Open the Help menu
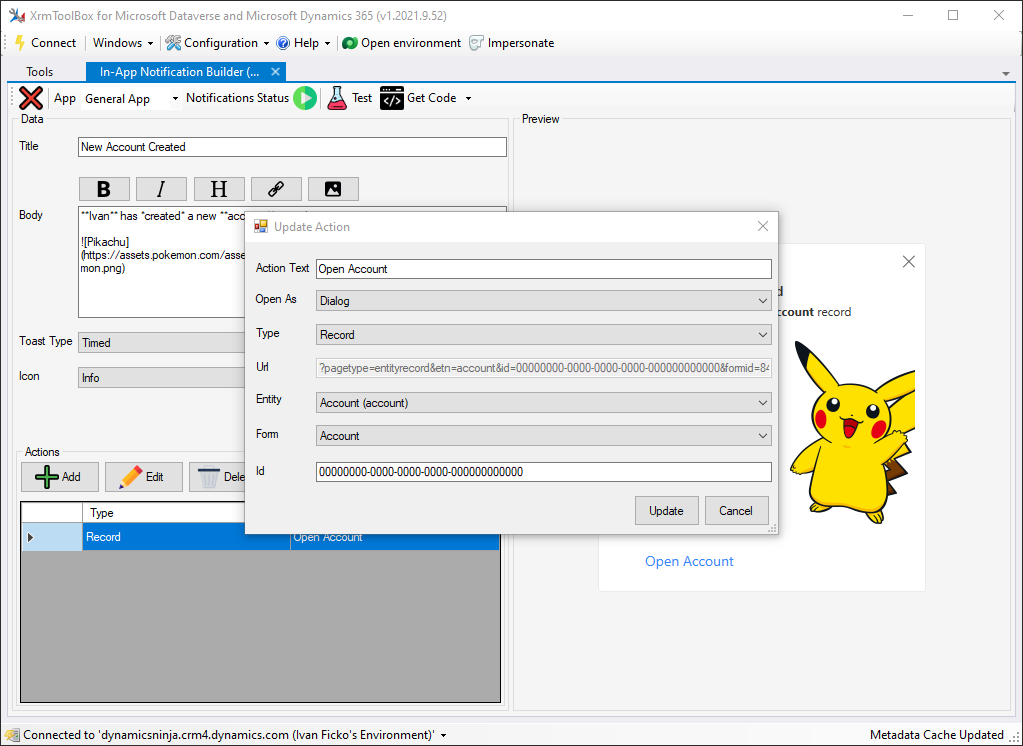Image resolution: width=1023 pixels, height=746 pixels. point(303,43)
